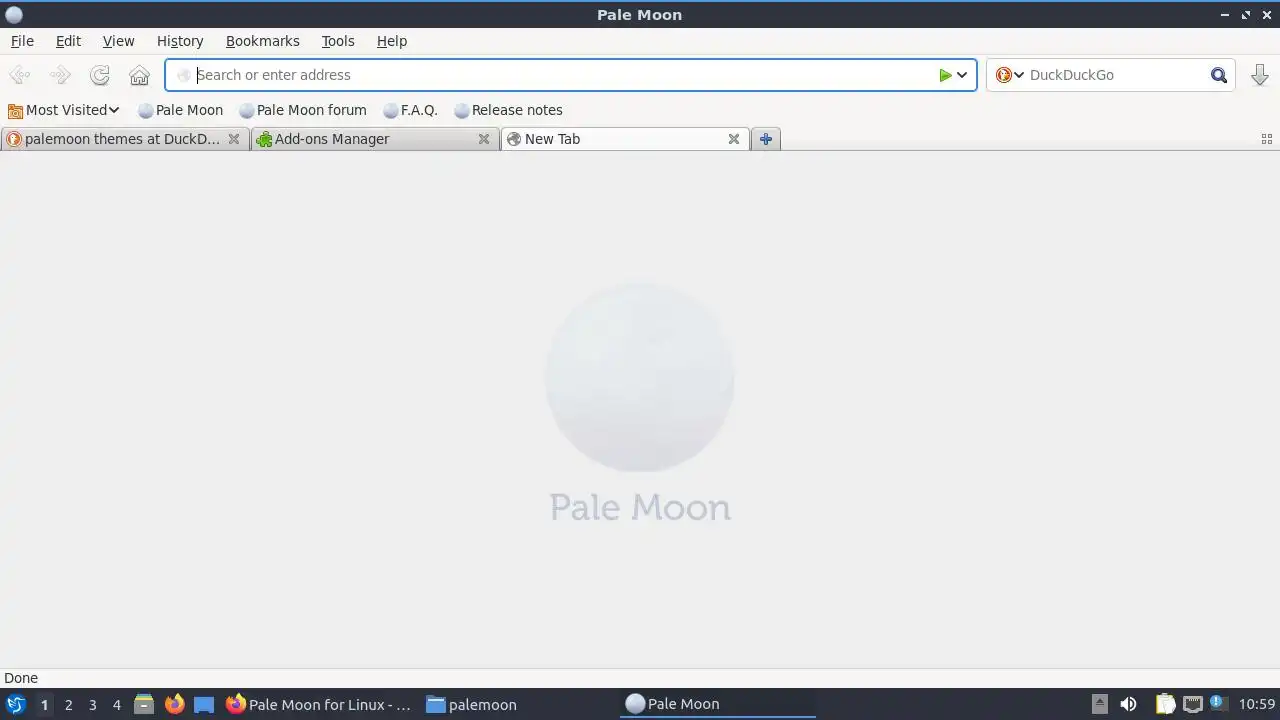Click the update notification tray icon
Image resolution: width=1280 pixels, height=720 pixels.
[x=1217, y=703]
